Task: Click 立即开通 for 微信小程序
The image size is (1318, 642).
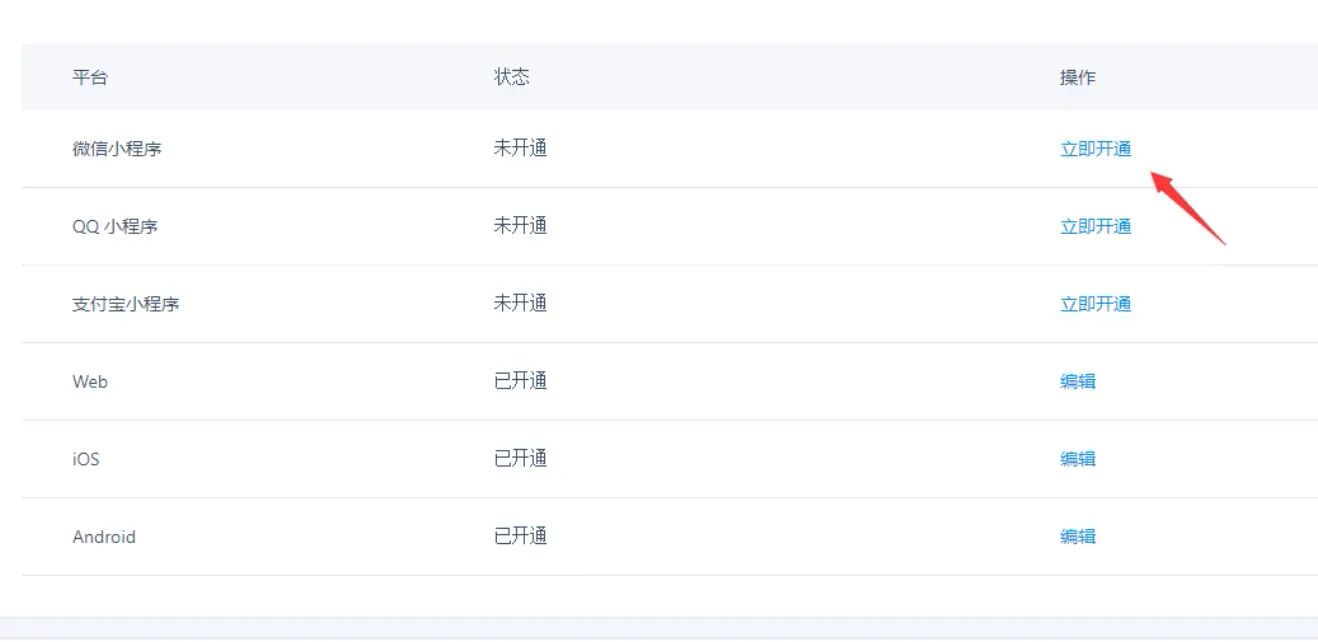Action: tap(1095, 149)
